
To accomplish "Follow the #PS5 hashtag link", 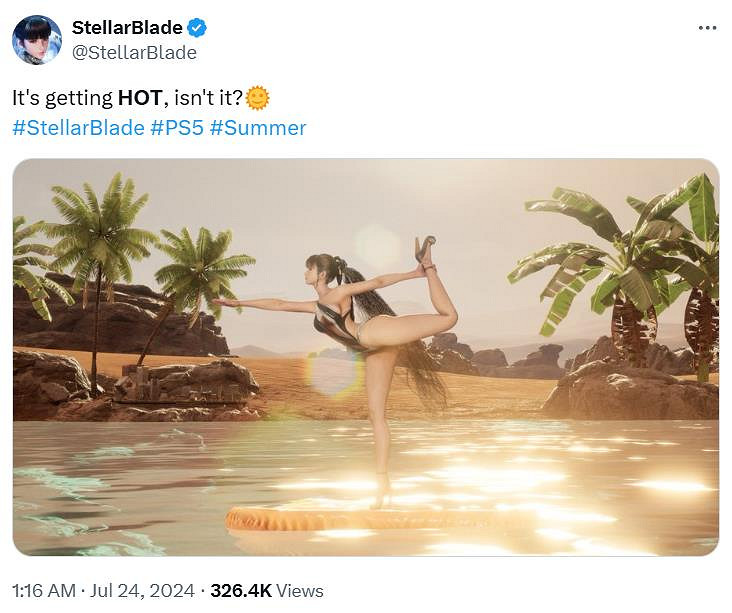I will click(x=177, y=128).
